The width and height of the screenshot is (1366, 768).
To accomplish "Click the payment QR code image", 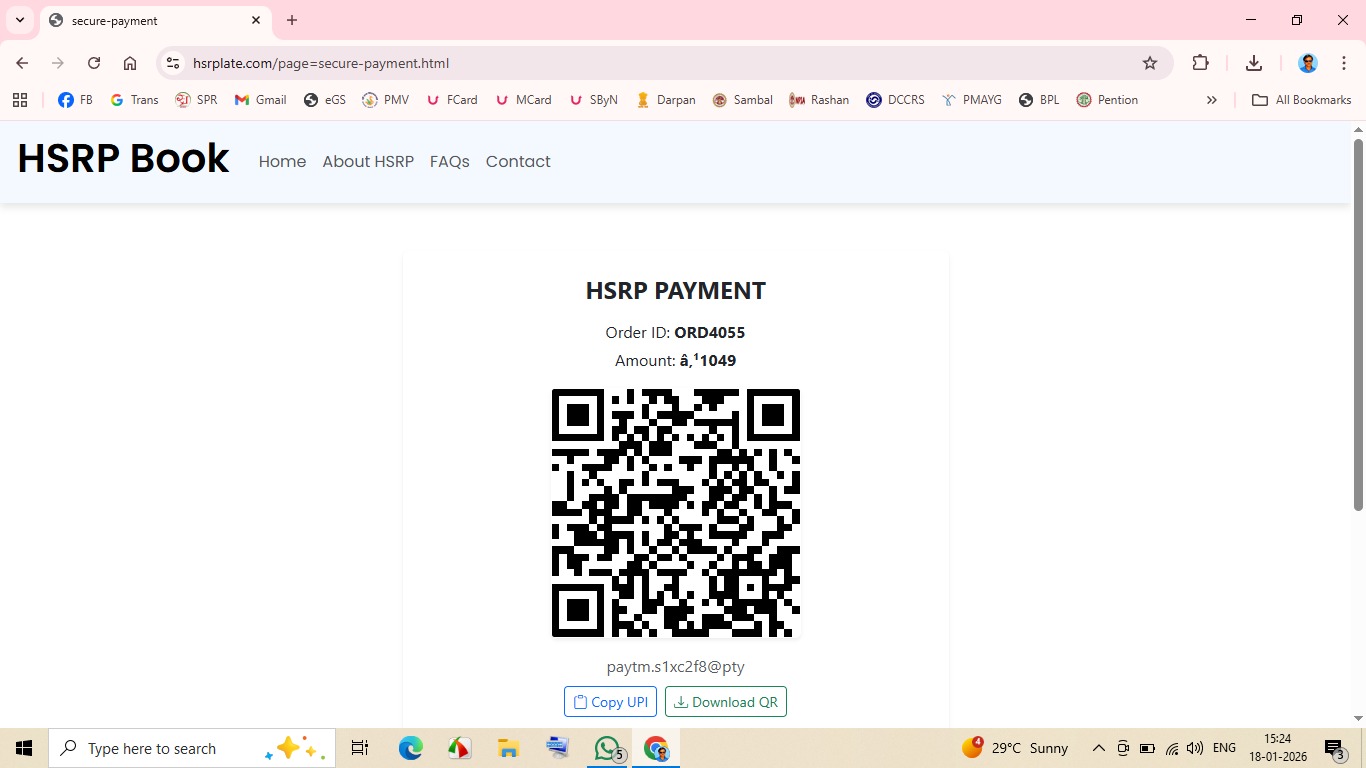I will [676, 513].
